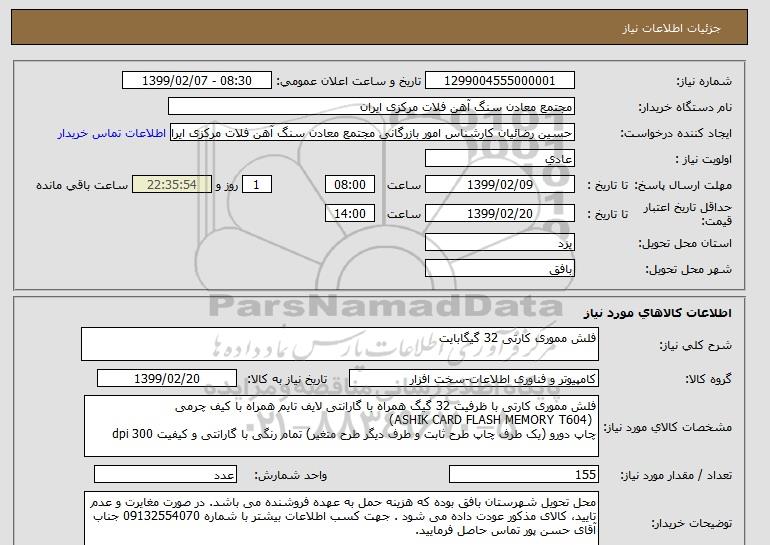The height and width of the screenshot is (545, 770).
Task: Click price validity time 14:00
Action: [350, 214]
